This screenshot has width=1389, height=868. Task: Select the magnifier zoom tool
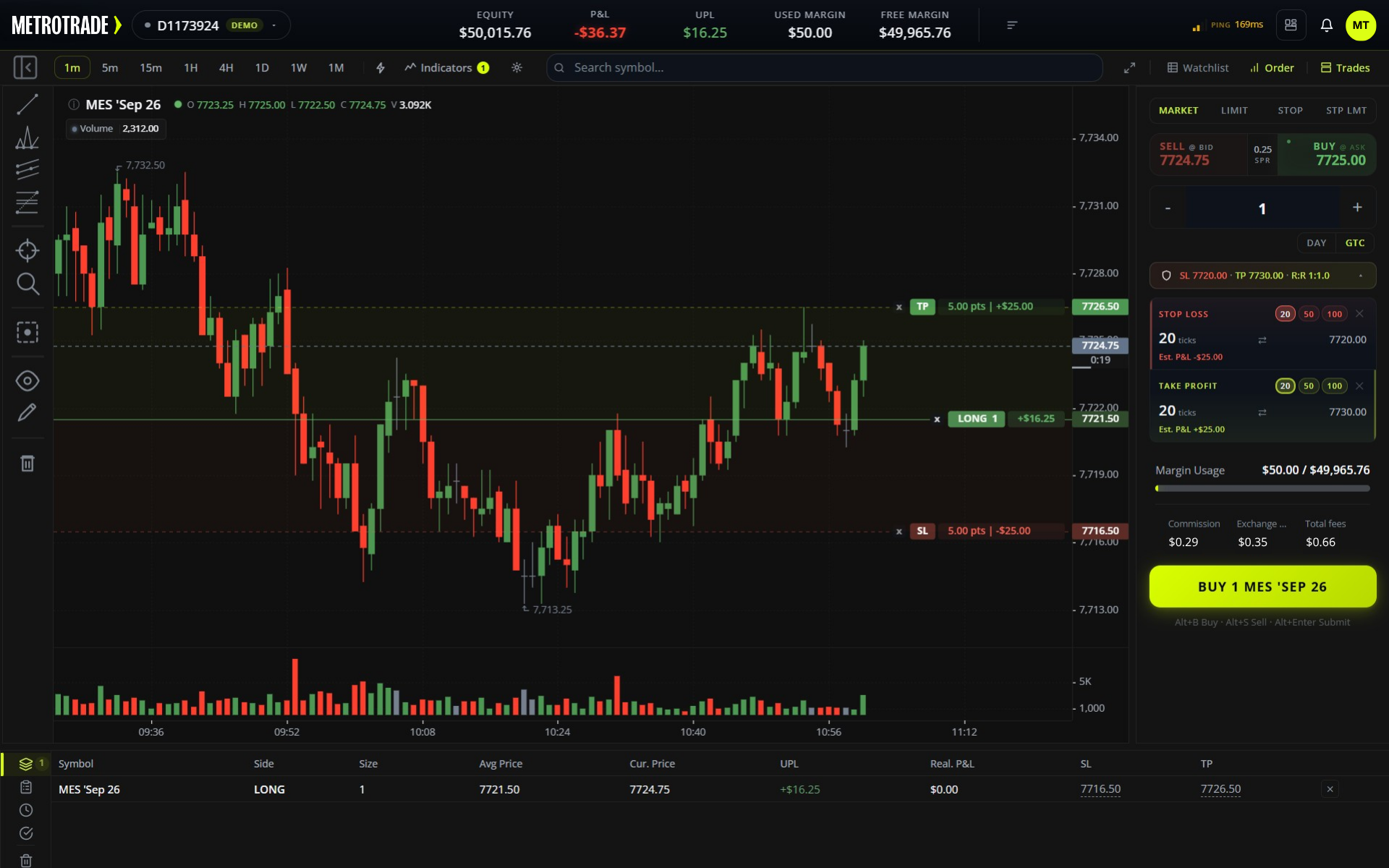point(27,284)
